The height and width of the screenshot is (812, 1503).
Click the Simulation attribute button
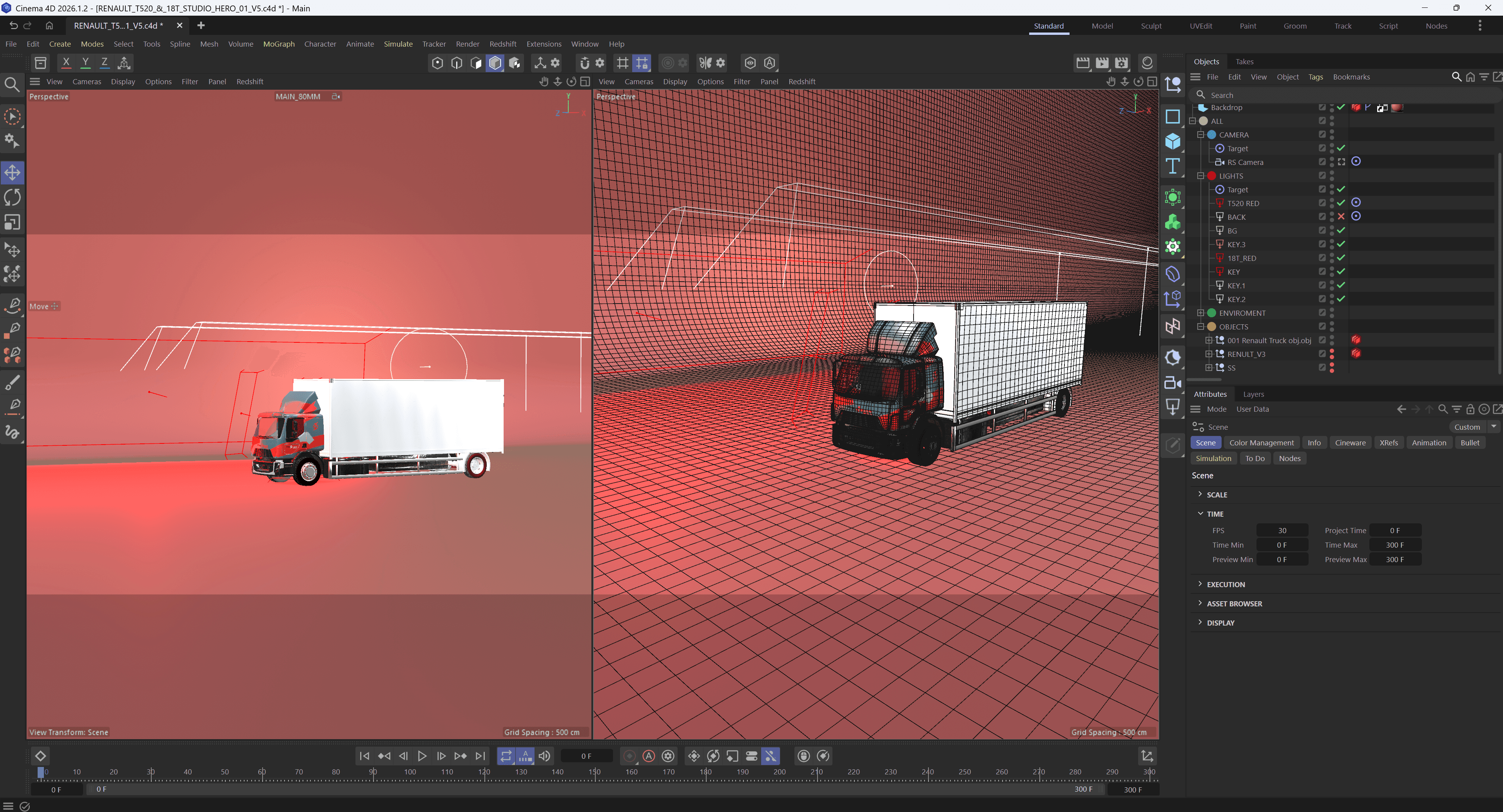tap(1213, 458)
